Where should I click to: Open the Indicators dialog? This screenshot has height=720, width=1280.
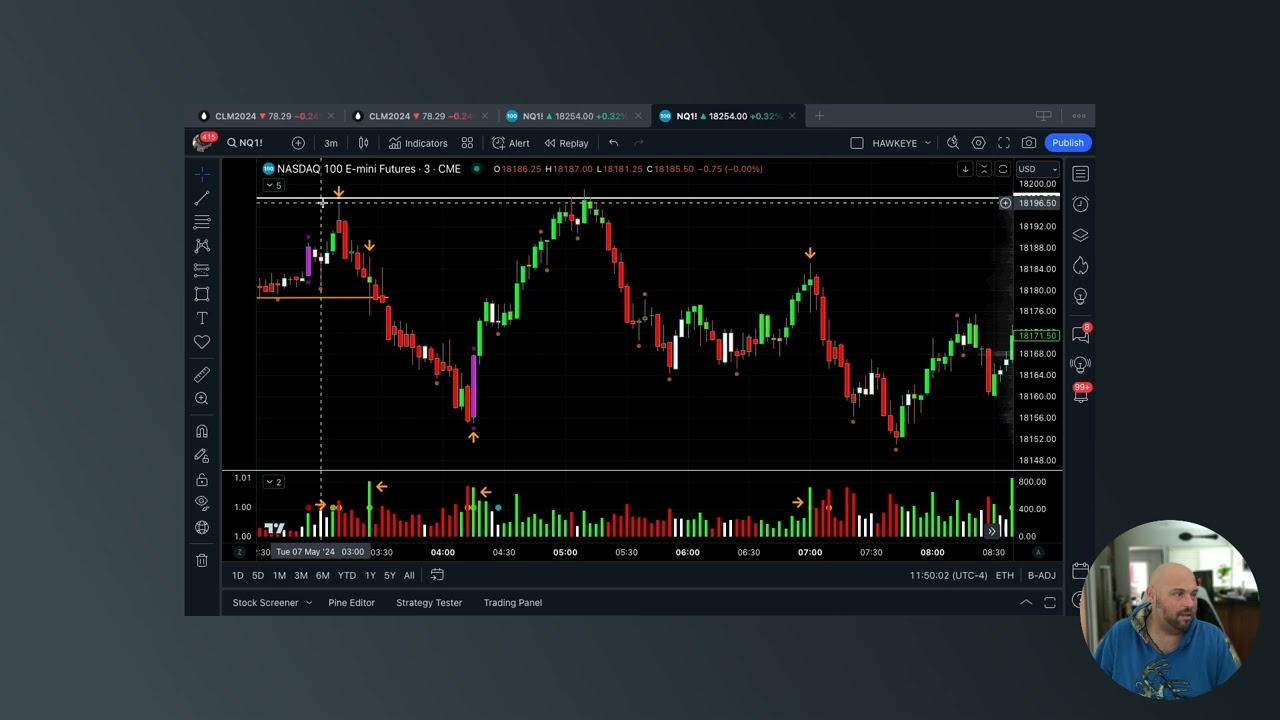[418, 143]
